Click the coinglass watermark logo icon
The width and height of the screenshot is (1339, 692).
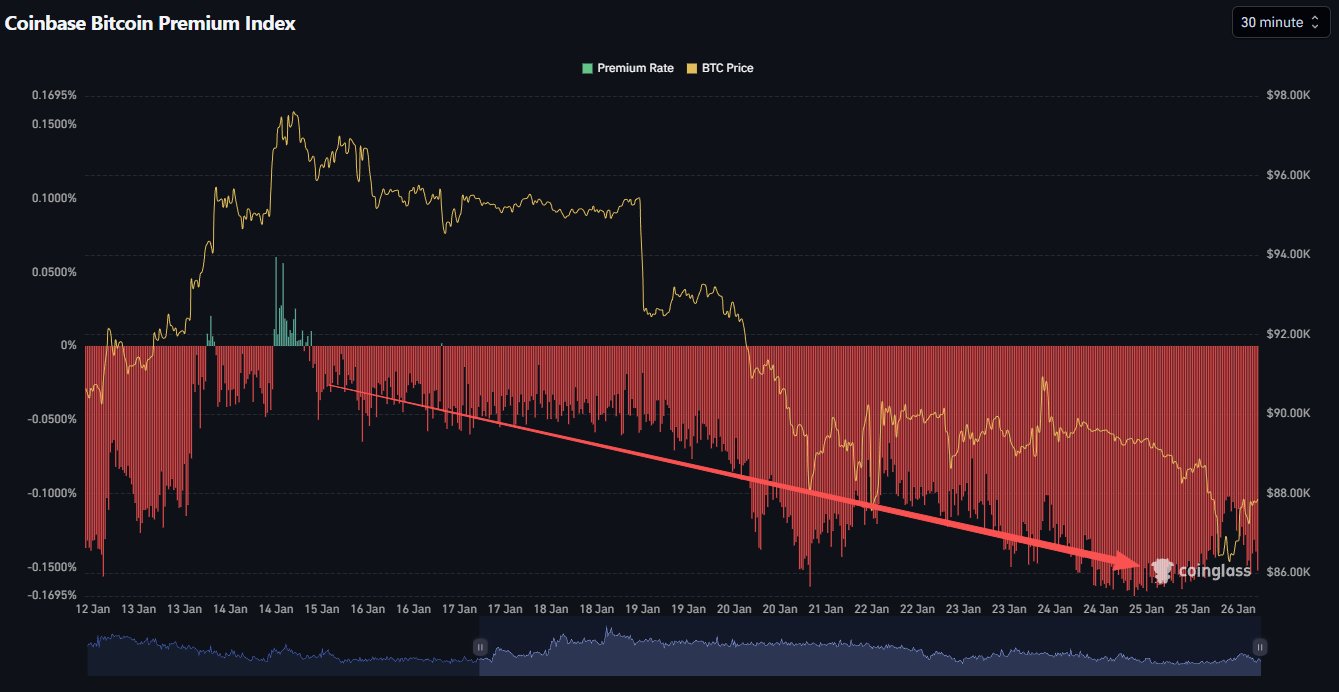(1161, 571)
